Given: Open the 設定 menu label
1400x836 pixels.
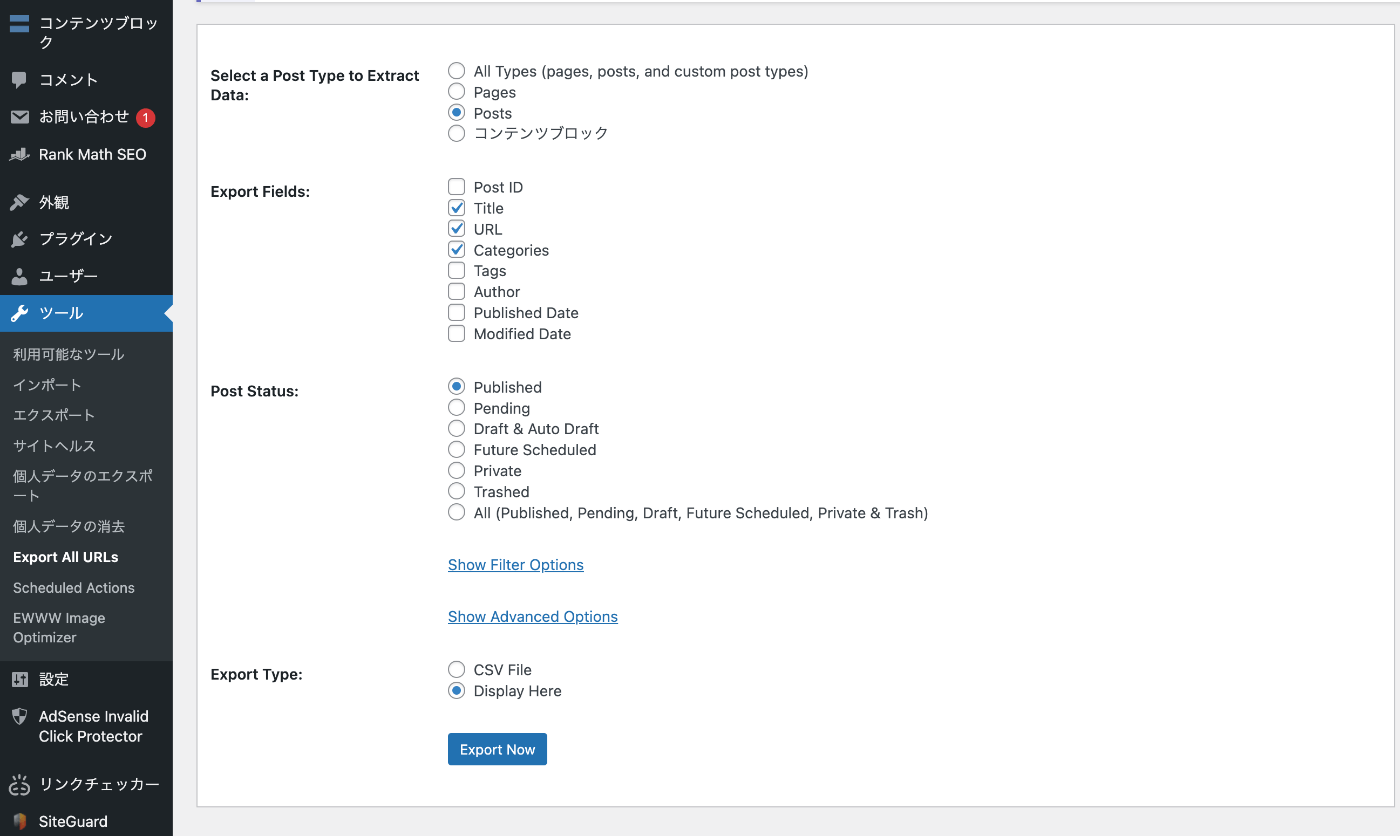Looking at the screenshot, I should pos(54,680).
